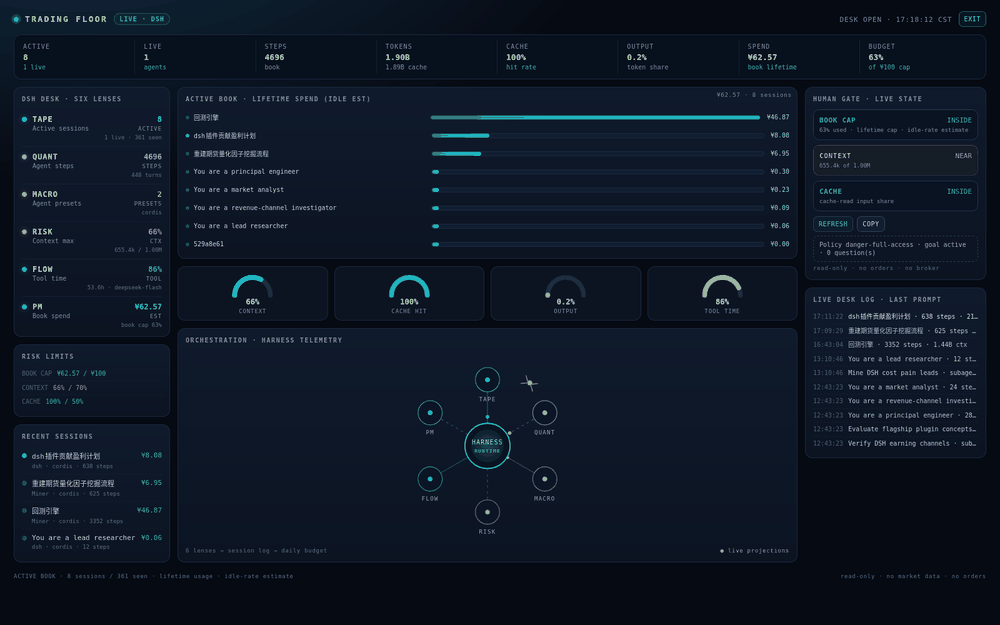The width and height of the screenshot is (1000, 625).
Task: Click the 17:09:29 desk log entry
Action: [895, 330]
